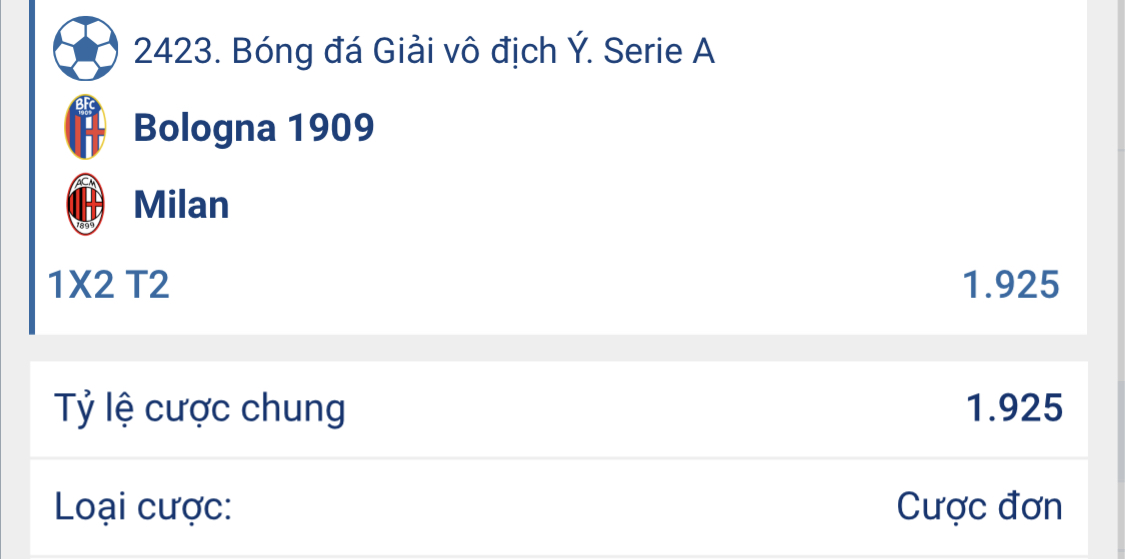This screenshot has height=559, width=1125.
Task: Click the Bologna 1909 club crest
Action: (x=84, y=127)
